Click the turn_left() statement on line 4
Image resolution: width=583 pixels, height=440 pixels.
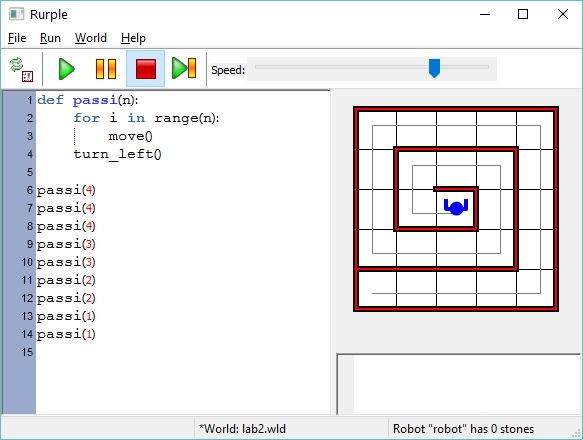pyautogui.click(x=117, y=154)
